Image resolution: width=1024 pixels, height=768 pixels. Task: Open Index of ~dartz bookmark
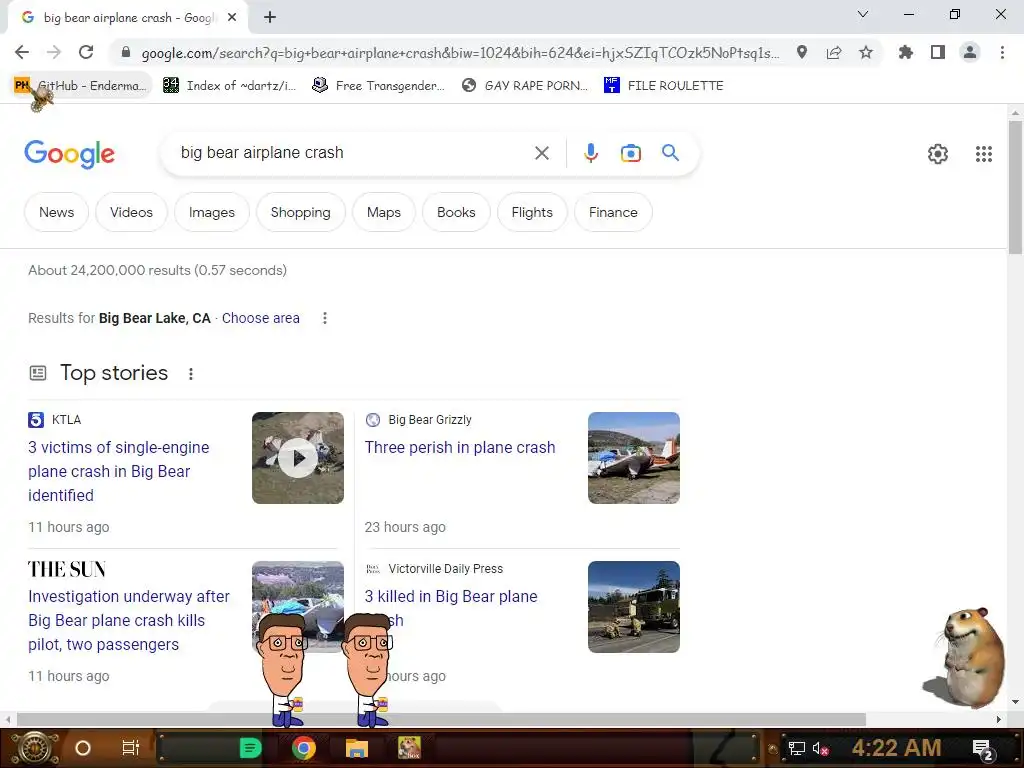pyautogui.click(x=230, y=86)
